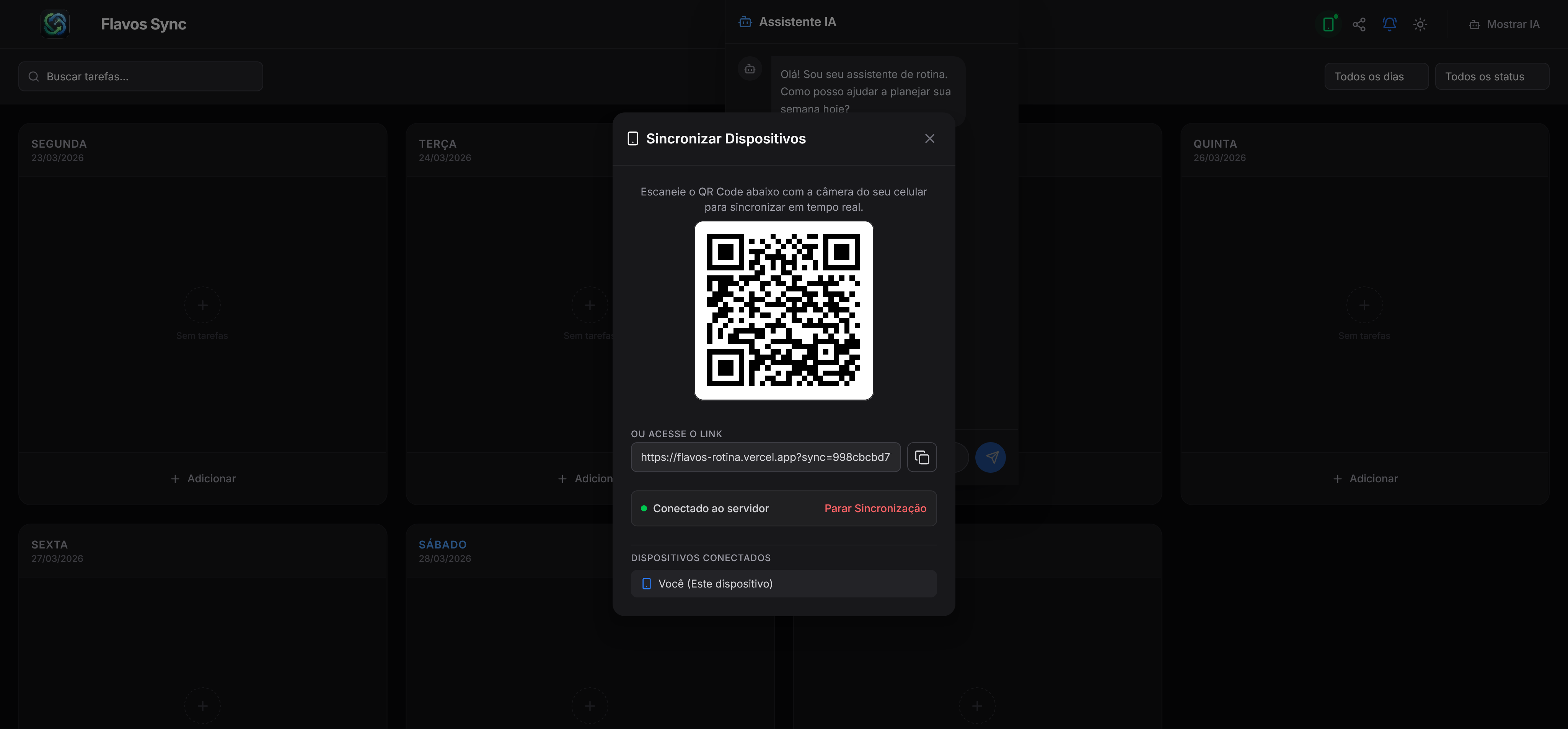Copy the sync link icon
The height and width of the screenshot is (729, 1568).
[x=922, y=457]
